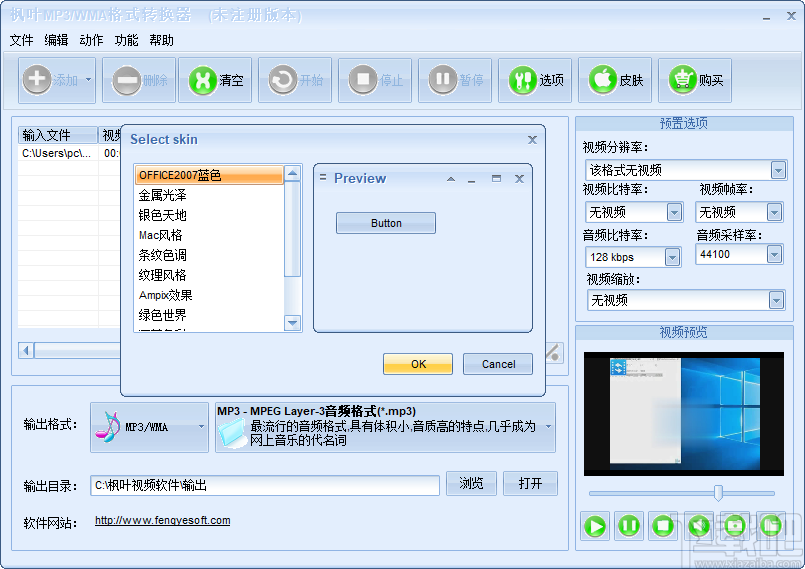This screenshot has width=805, height=569.
Task: Click the file list horizontal scroll-left arrow
Action: coord(26,351)
